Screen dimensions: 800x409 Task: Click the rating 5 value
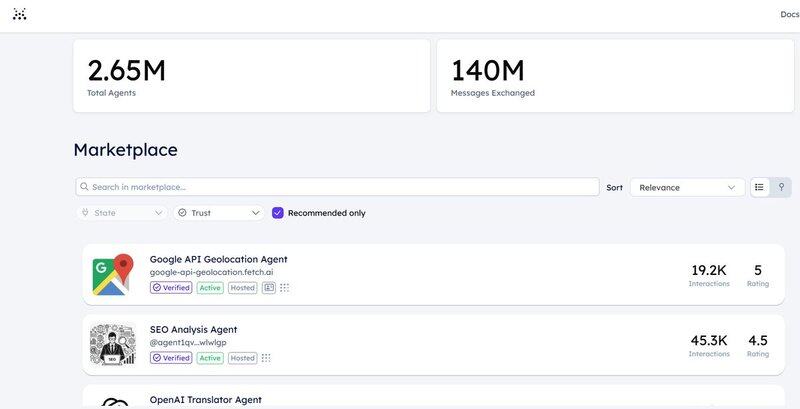758,270
